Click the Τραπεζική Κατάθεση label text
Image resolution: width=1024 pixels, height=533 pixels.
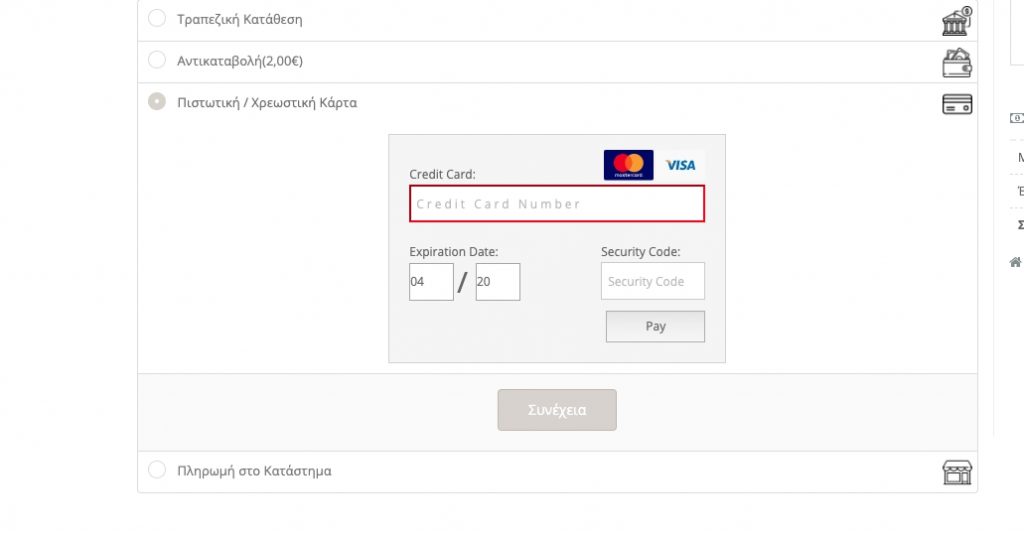[240, 20]
